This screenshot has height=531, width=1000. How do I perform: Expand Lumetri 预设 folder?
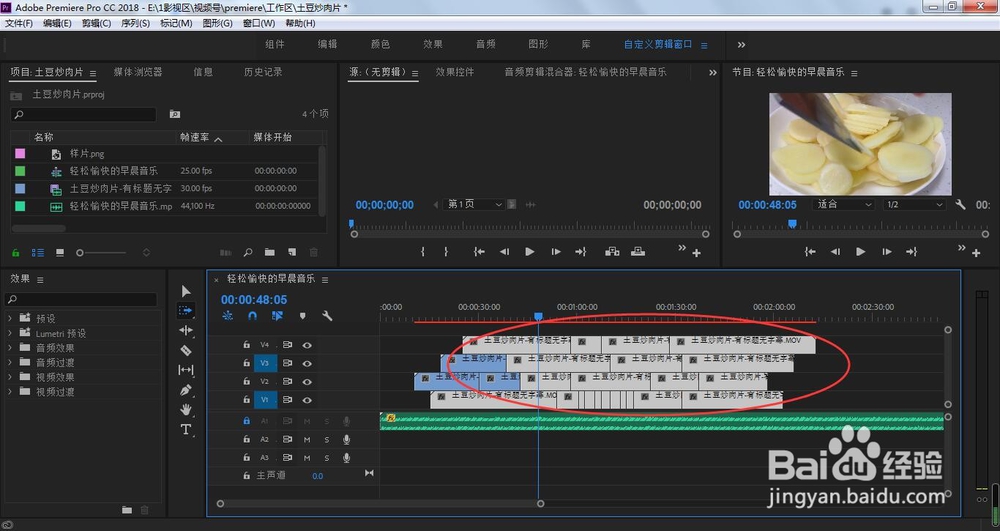pyautogui.click(x=10, y=333)
